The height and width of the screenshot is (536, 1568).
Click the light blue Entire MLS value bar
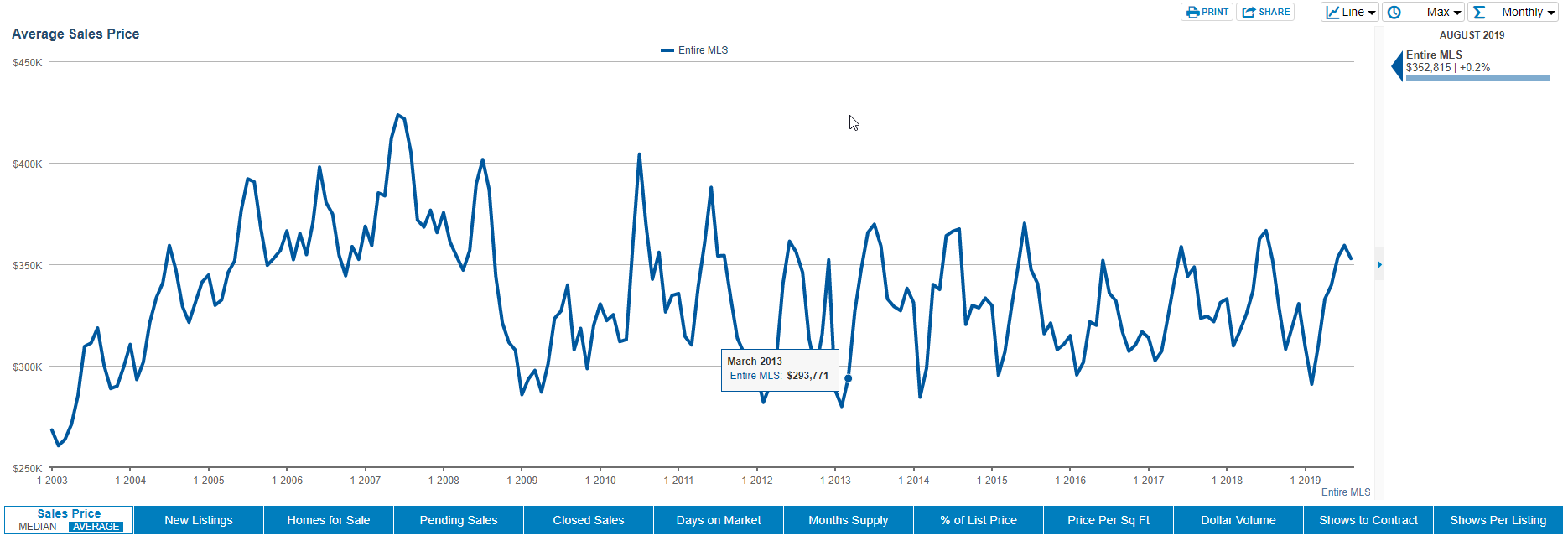pyautogui.click(x=1477, y=78)
